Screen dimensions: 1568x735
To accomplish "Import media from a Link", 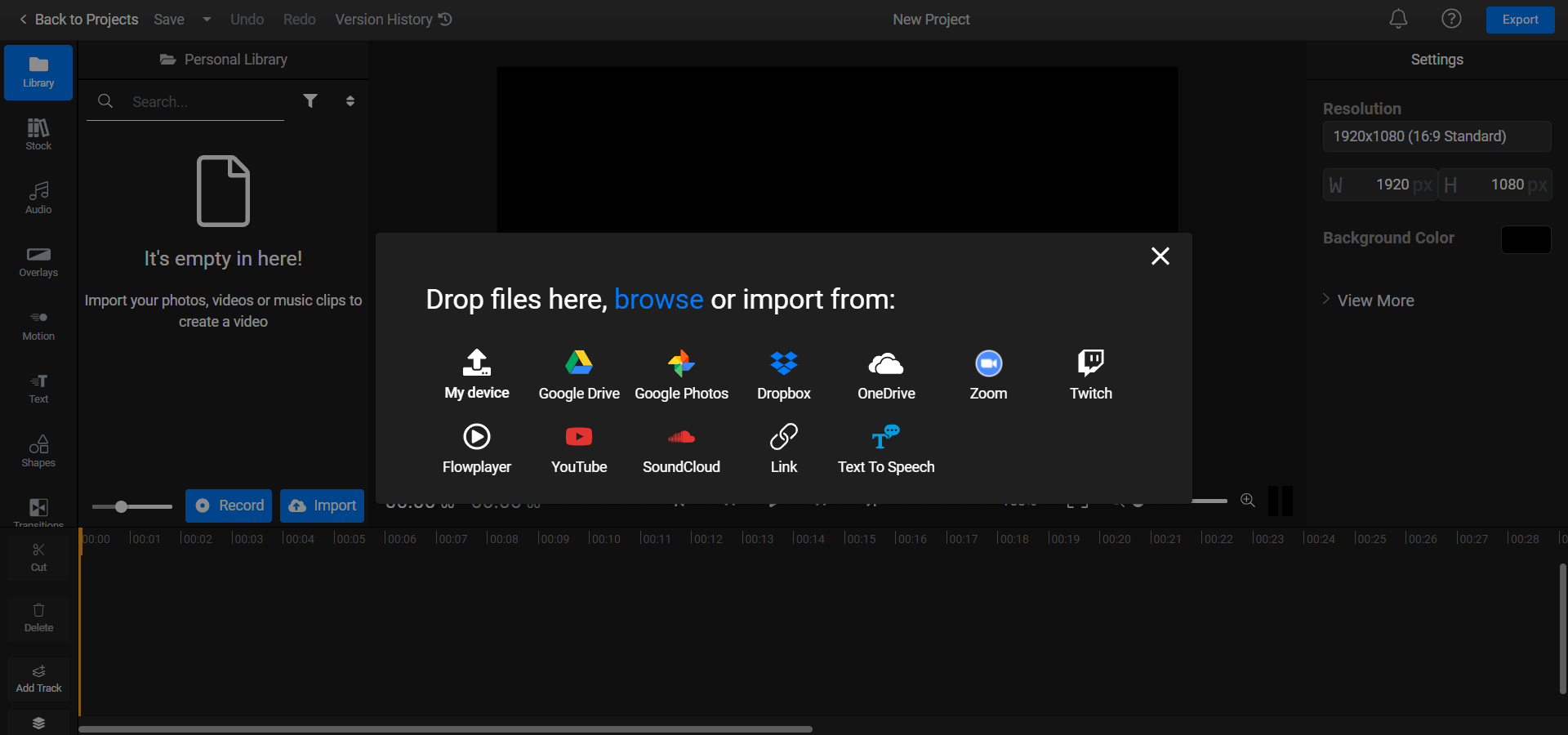I will click(784, 448).
